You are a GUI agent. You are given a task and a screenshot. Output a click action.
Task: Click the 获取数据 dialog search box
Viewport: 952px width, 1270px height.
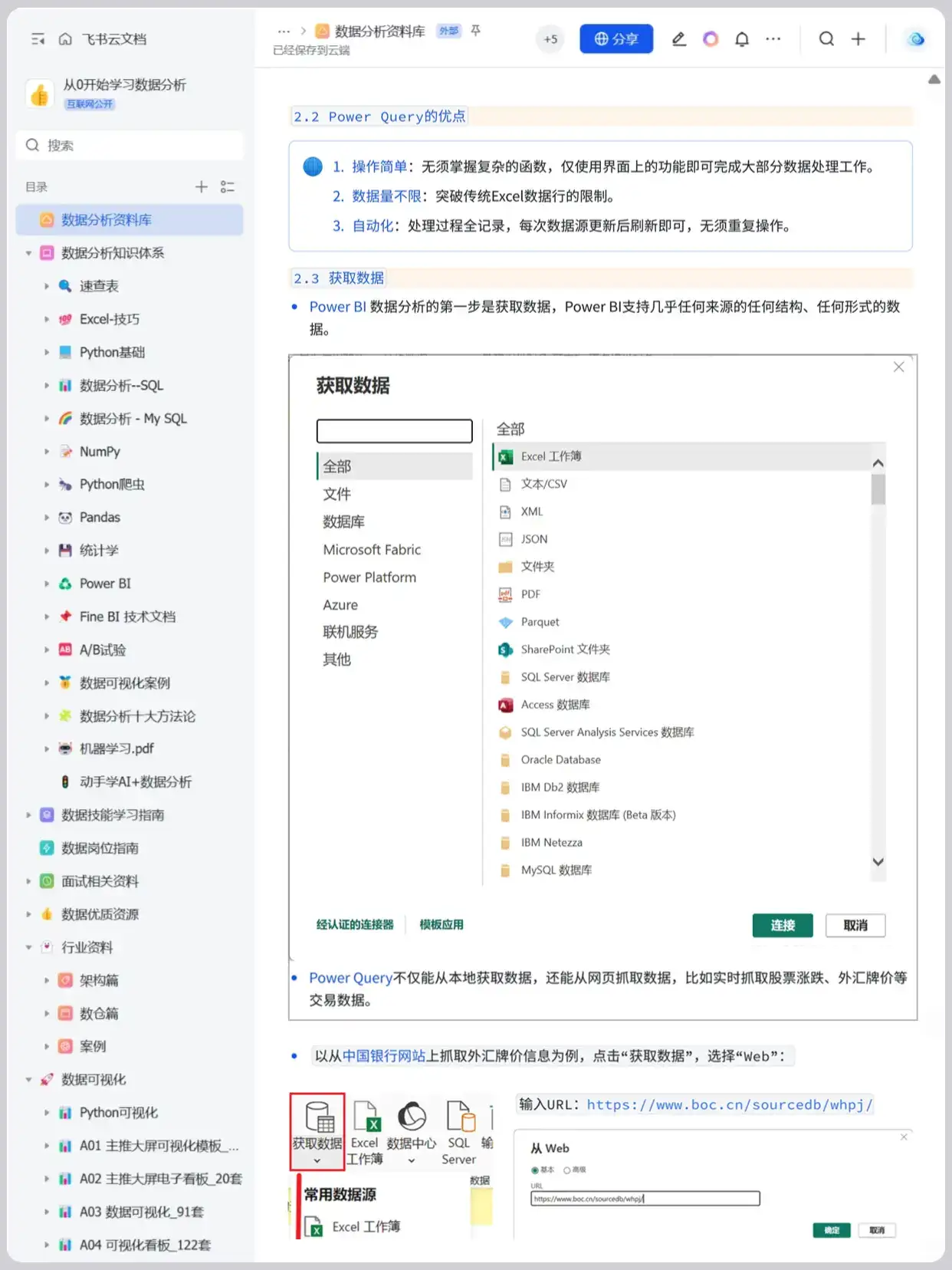(x=394, y=431)
